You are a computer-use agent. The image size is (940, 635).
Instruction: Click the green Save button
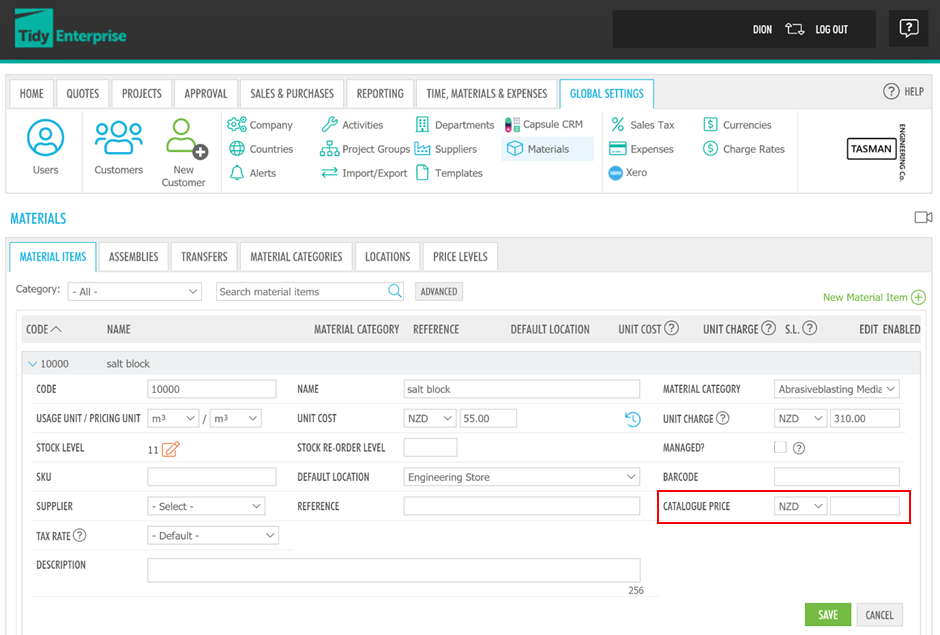click(827, 615)
